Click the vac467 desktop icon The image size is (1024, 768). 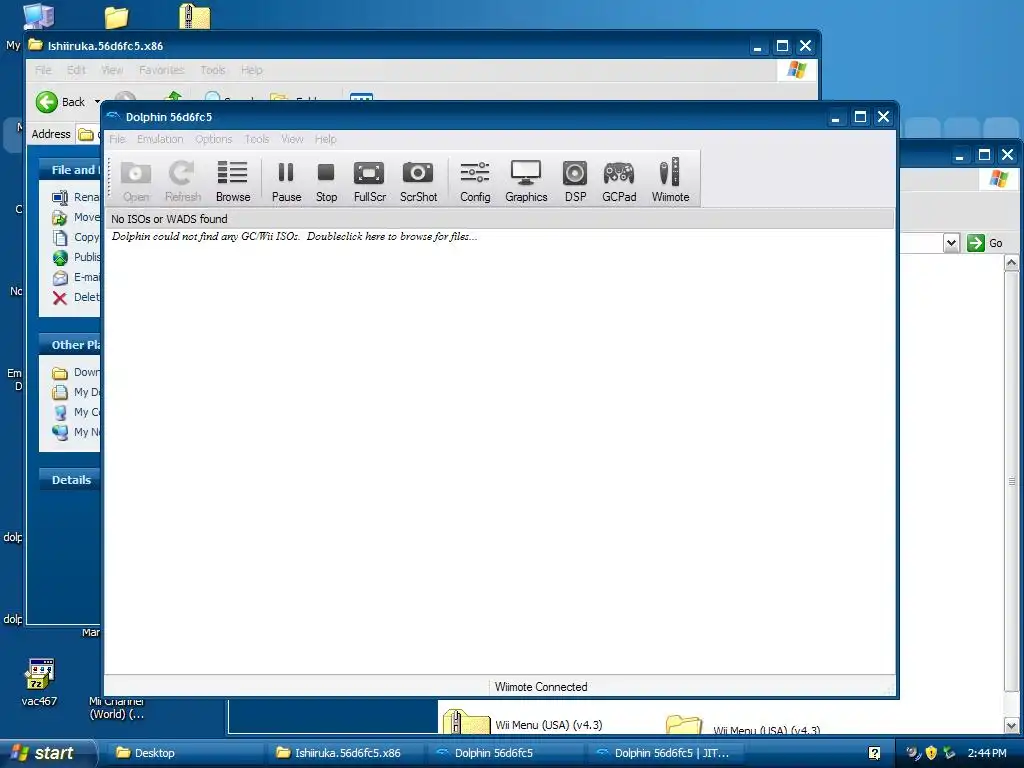(x=39, y=682)
